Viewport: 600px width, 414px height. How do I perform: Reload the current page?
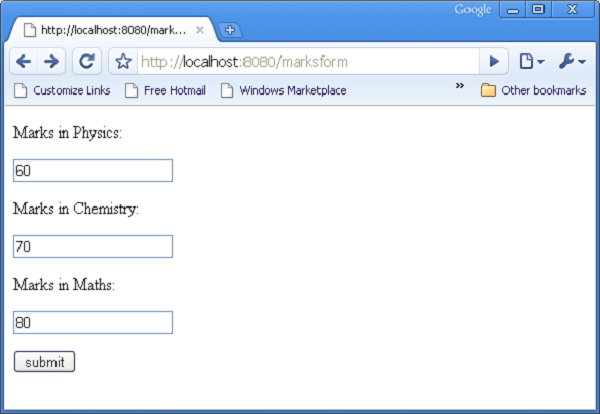(86, 62)
